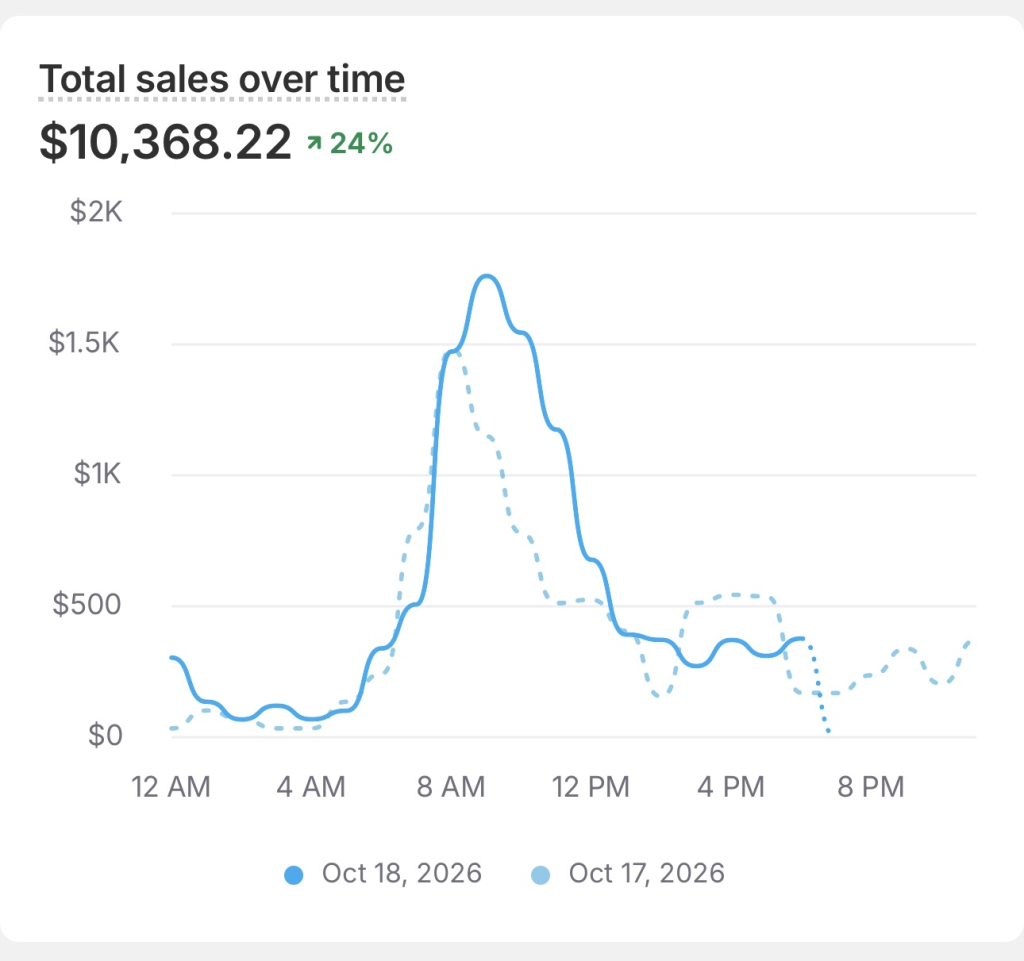Click the dotted projection line end at $0

click(x=828, y=731)
